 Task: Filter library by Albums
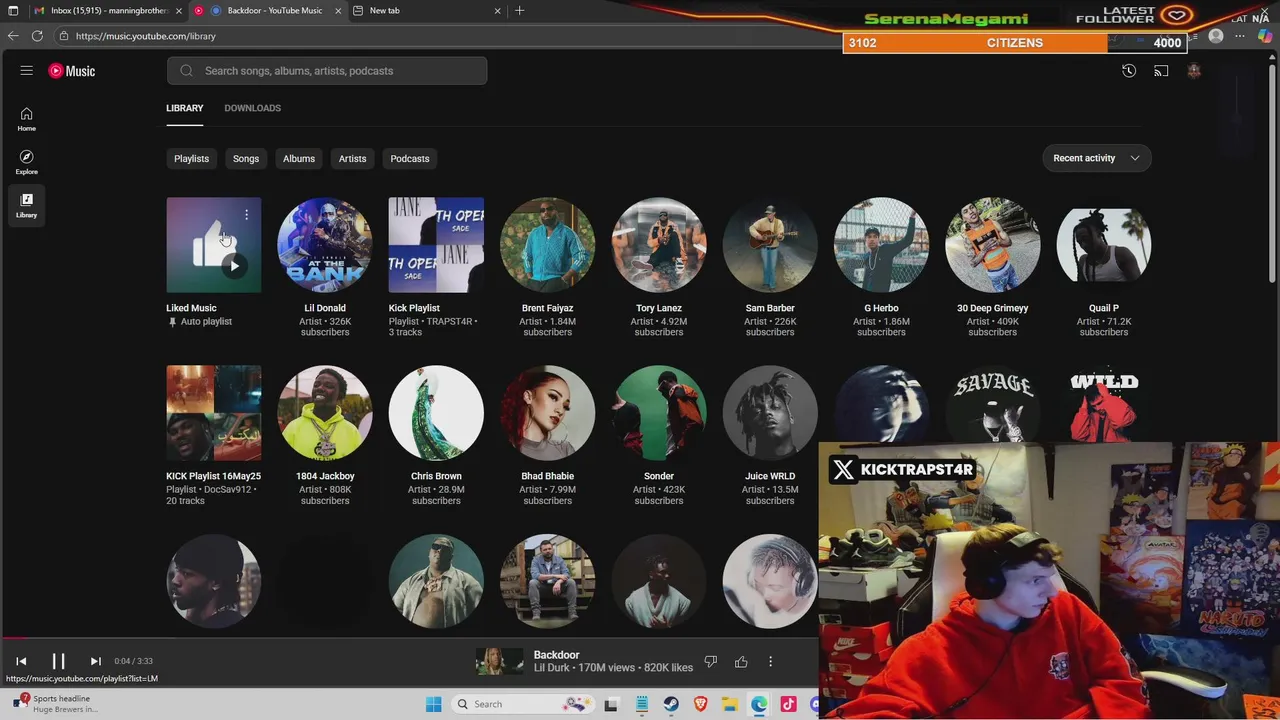click(299, 158)
